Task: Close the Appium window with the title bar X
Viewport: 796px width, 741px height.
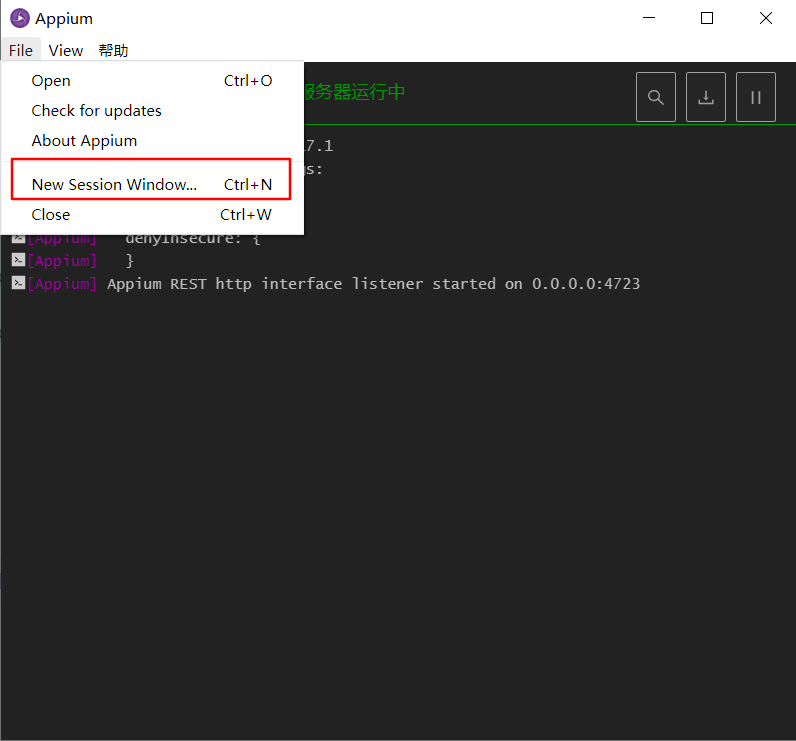Action: pyautogui.click(x=766, y=18)
